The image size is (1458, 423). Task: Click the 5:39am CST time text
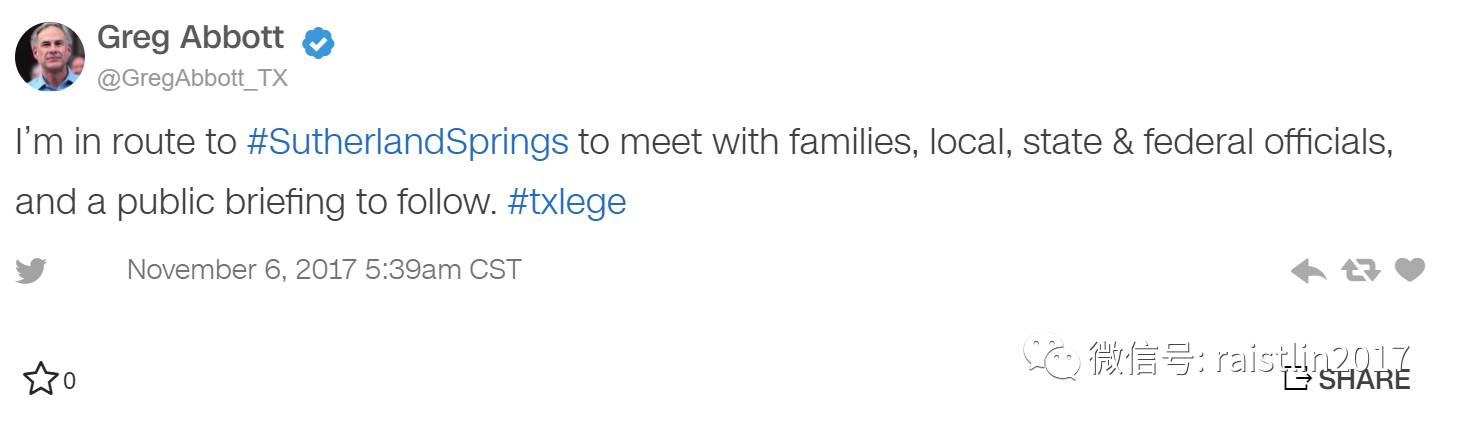[x=443, y=269]
